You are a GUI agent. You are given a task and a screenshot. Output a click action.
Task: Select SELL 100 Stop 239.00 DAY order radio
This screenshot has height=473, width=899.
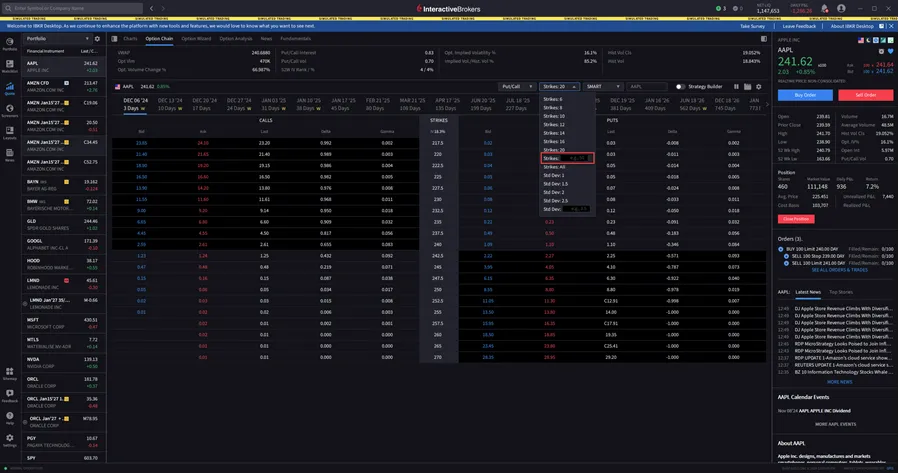786,256
